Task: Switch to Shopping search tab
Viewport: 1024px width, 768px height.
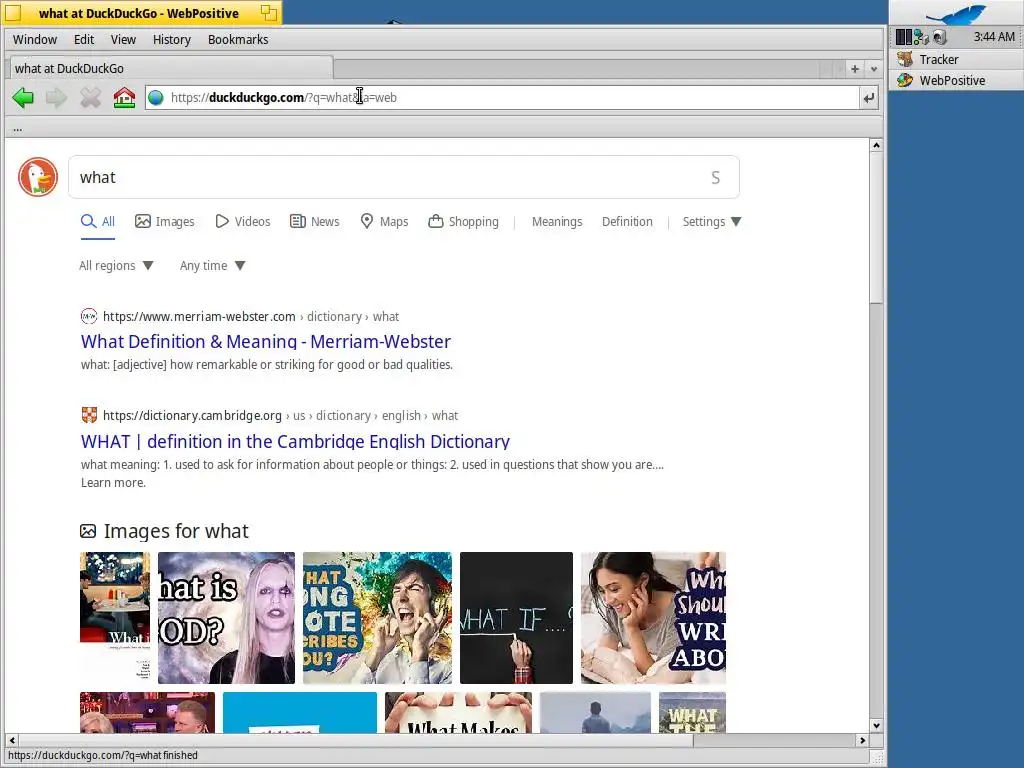Action: pos(463,221)
